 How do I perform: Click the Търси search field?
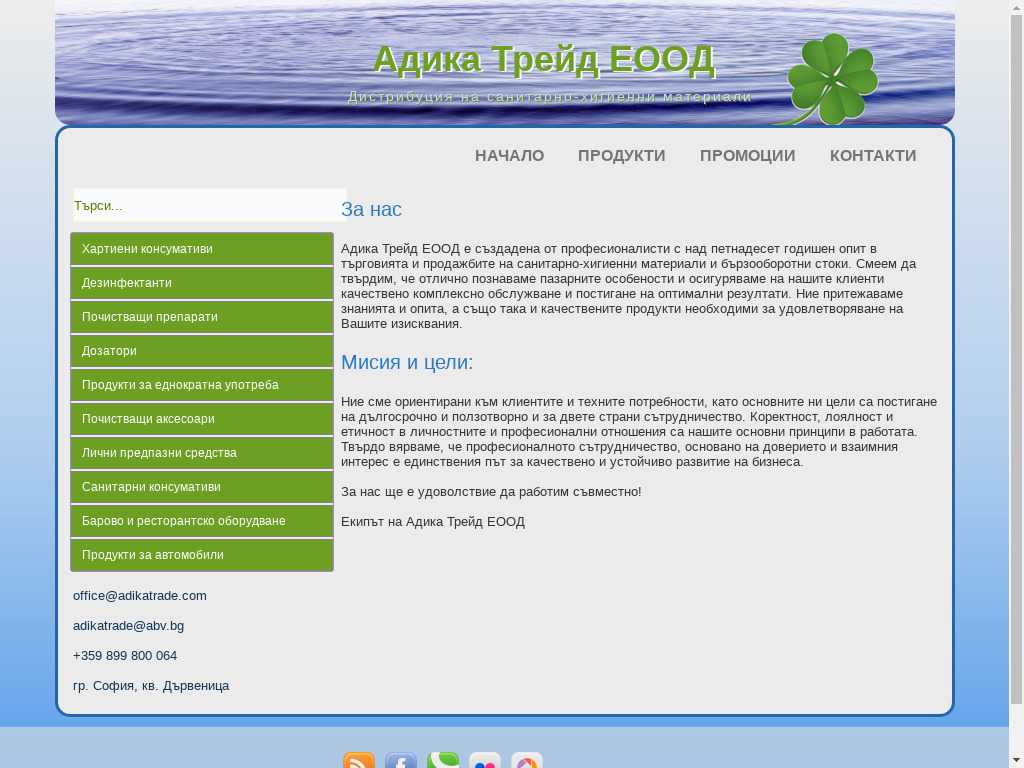(x=210, y=205)
